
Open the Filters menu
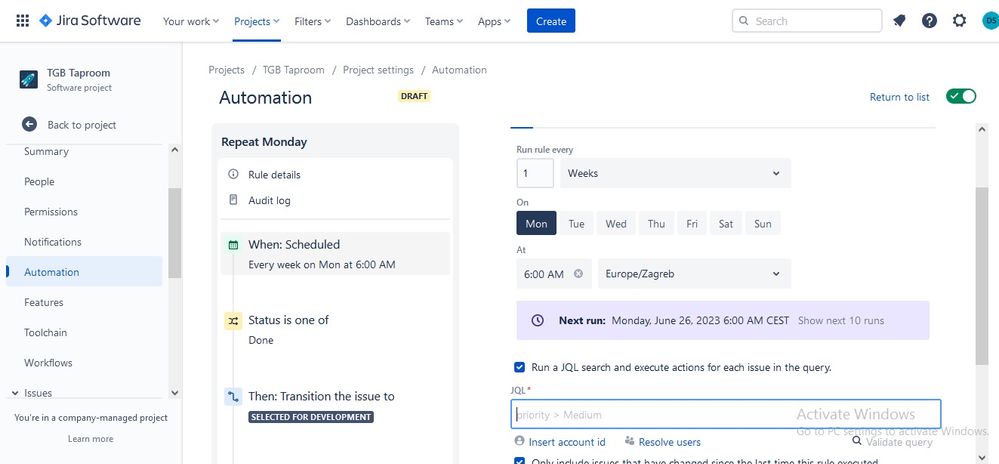[312, 21]
